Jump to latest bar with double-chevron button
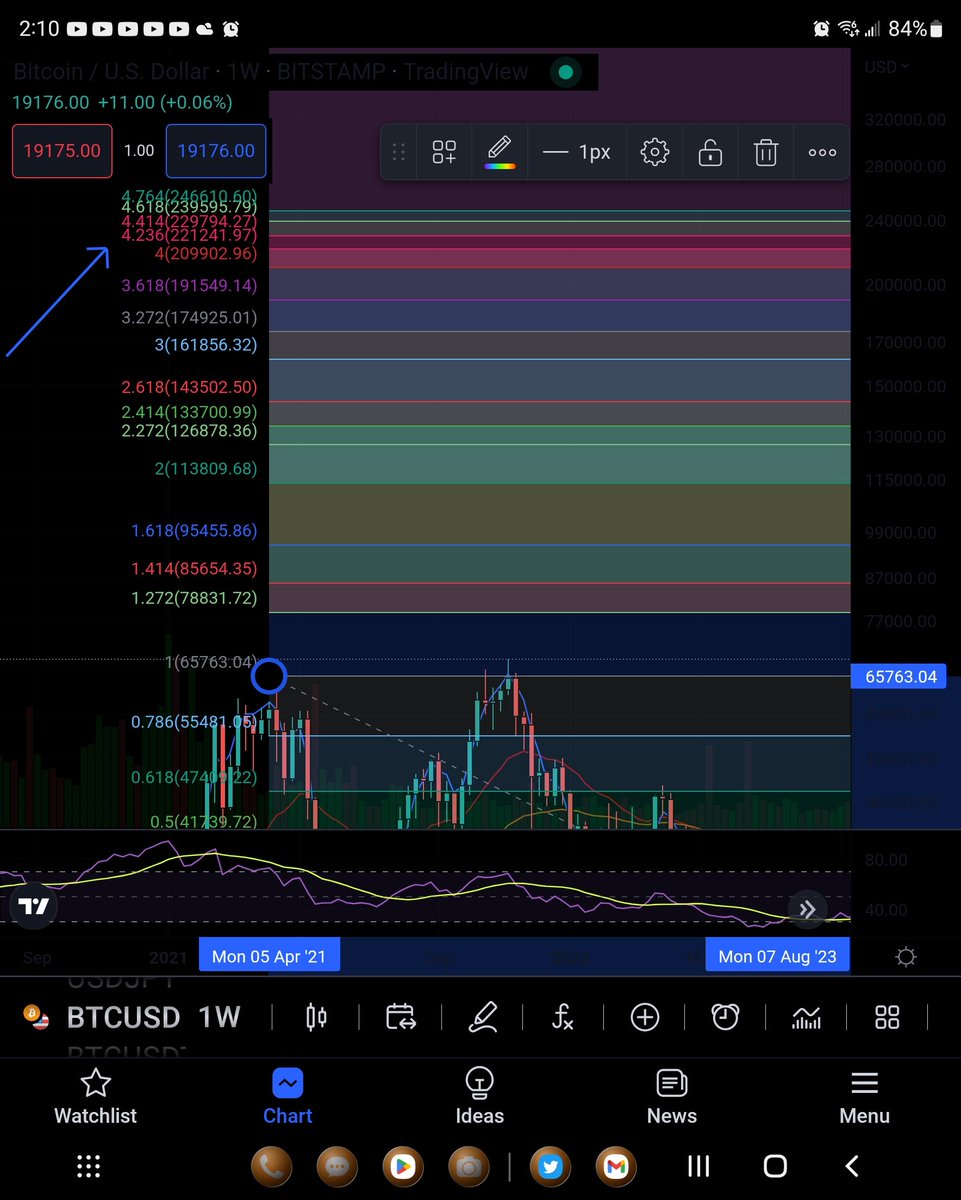 (x=807, y=909)
